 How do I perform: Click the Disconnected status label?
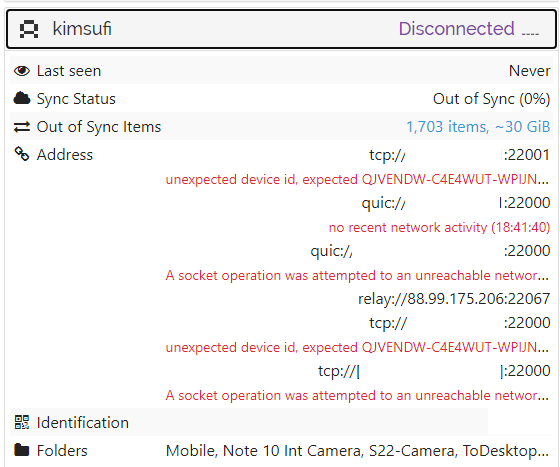[x=456, y=29]
